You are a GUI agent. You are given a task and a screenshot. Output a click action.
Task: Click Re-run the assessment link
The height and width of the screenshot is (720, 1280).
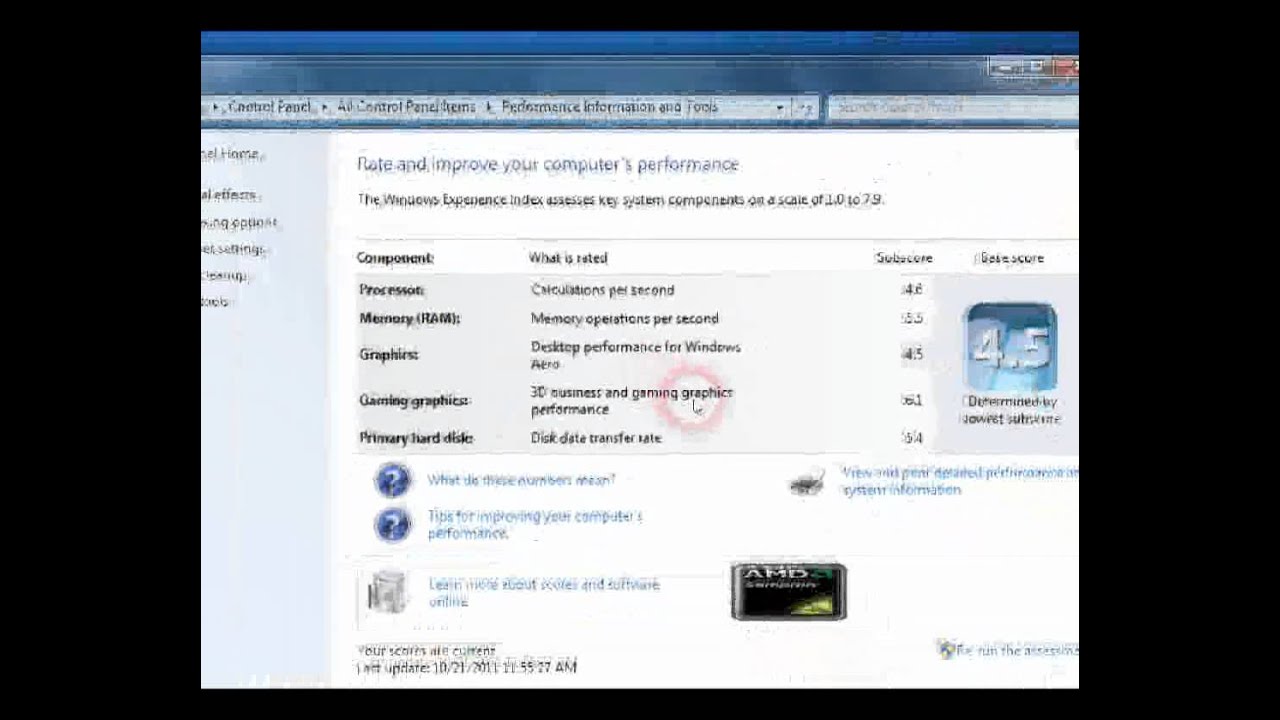click(1017, 650)
